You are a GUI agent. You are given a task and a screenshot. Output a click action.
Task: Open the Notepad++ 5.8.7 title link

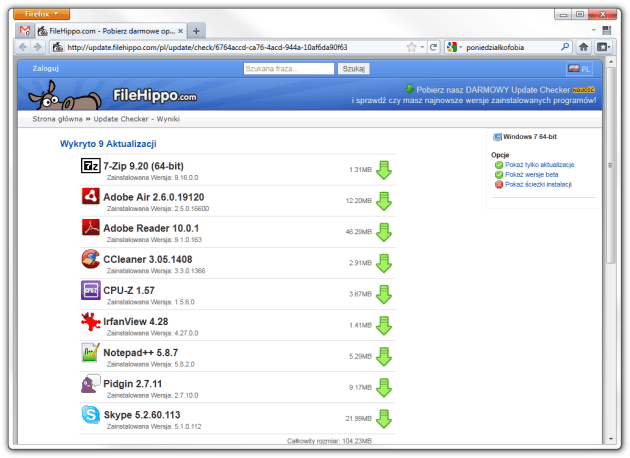tap(141, 352)
